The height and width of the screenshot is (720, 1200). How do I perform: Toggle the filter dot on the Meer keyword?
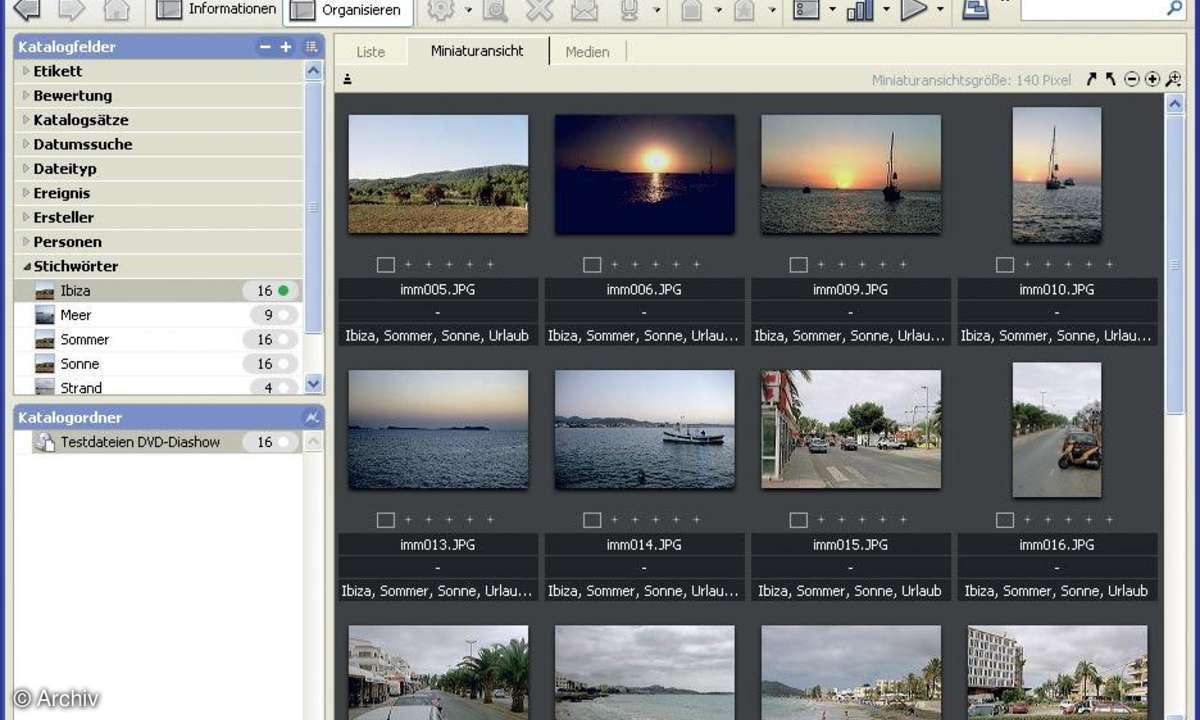(284, 315)
